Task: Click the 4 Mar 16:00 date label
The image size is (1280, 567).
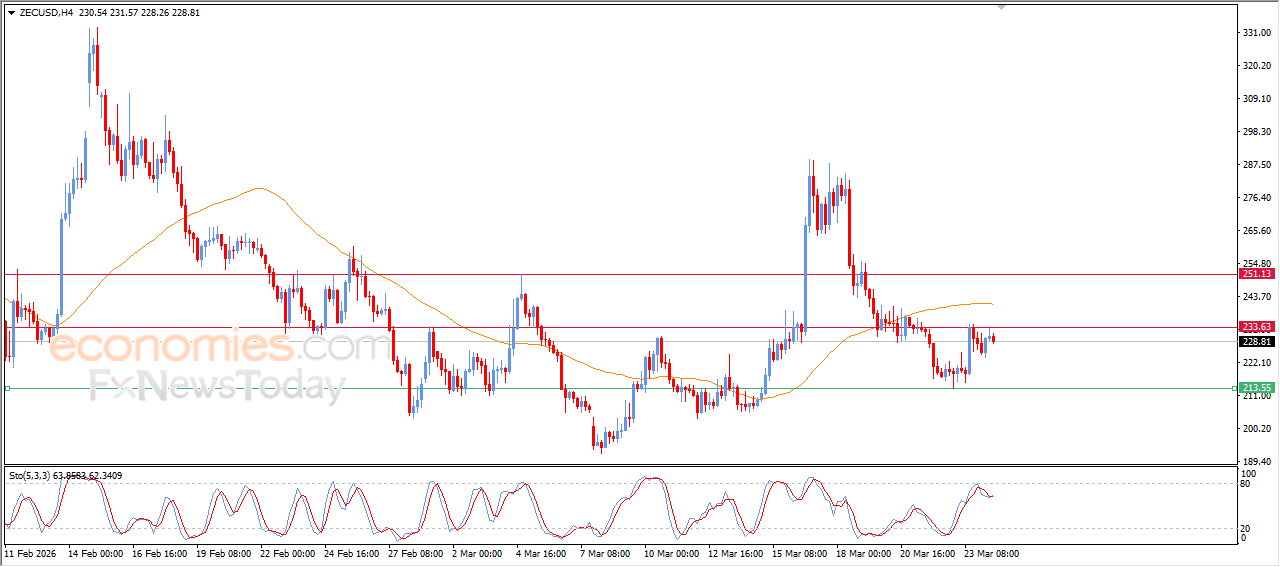Action: click(x=541, y=553)
